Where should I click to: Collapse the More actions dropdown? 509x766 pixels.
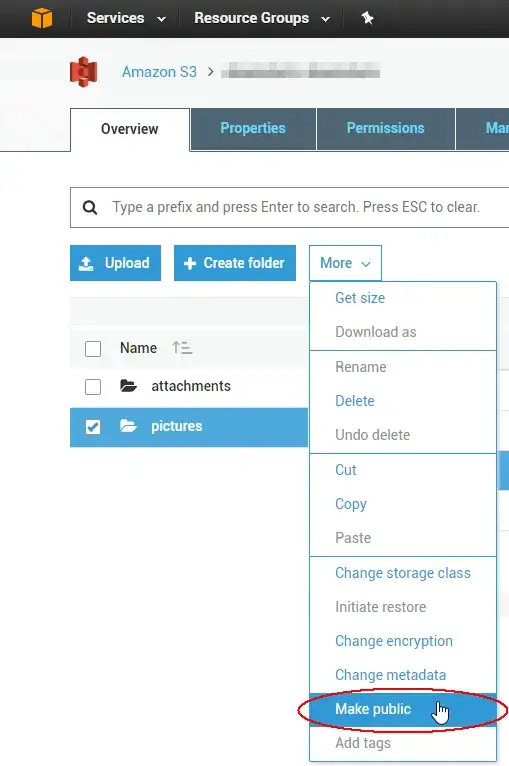pyautogui.click(x=345, y=263)
